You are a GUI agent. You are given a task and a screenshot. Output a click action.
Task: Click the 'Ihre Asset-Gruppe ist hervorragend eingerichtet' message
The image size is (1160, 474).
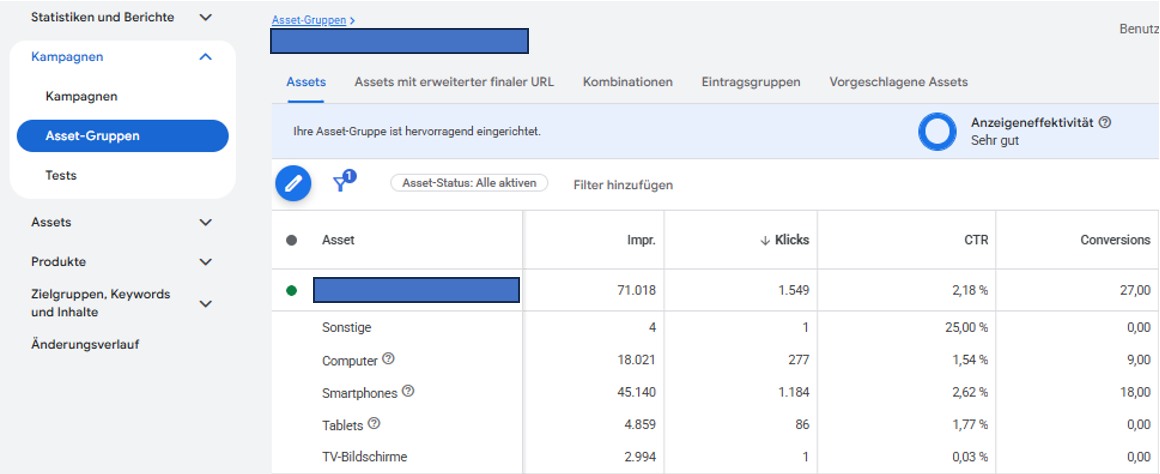[417, 132]
